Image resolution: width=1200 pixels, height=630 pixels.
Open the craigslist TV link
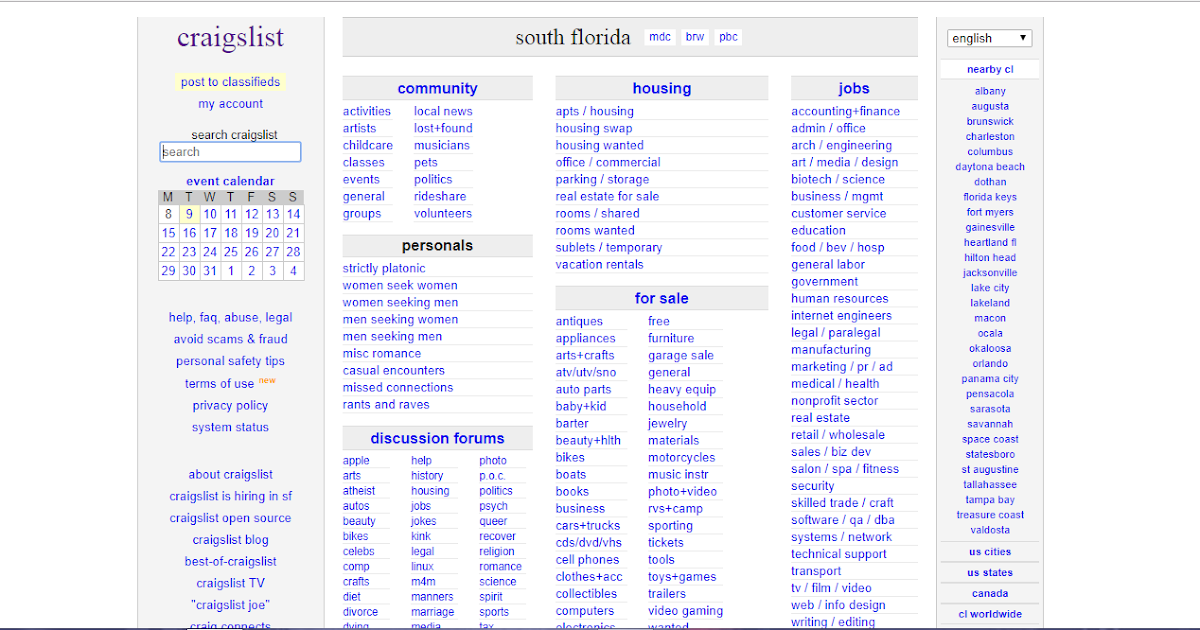(230, 584)
